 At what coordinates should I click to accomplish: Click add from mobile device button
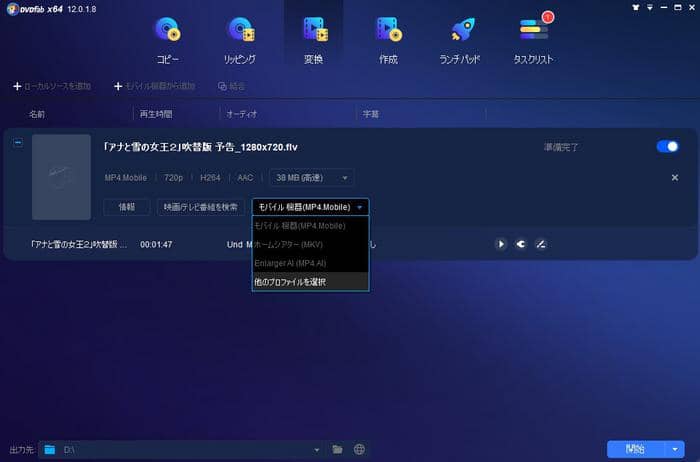[154, 86]
